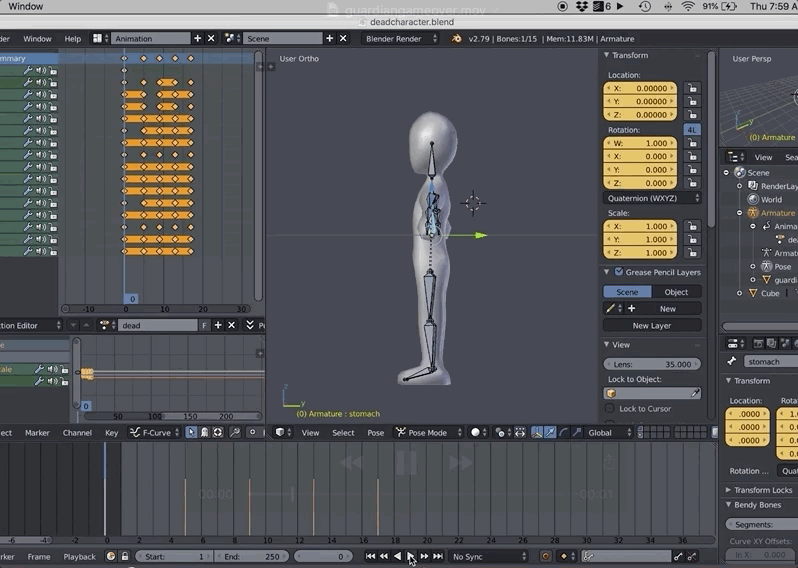Open the Marker menu in graph editor

[x=37, y=433]
